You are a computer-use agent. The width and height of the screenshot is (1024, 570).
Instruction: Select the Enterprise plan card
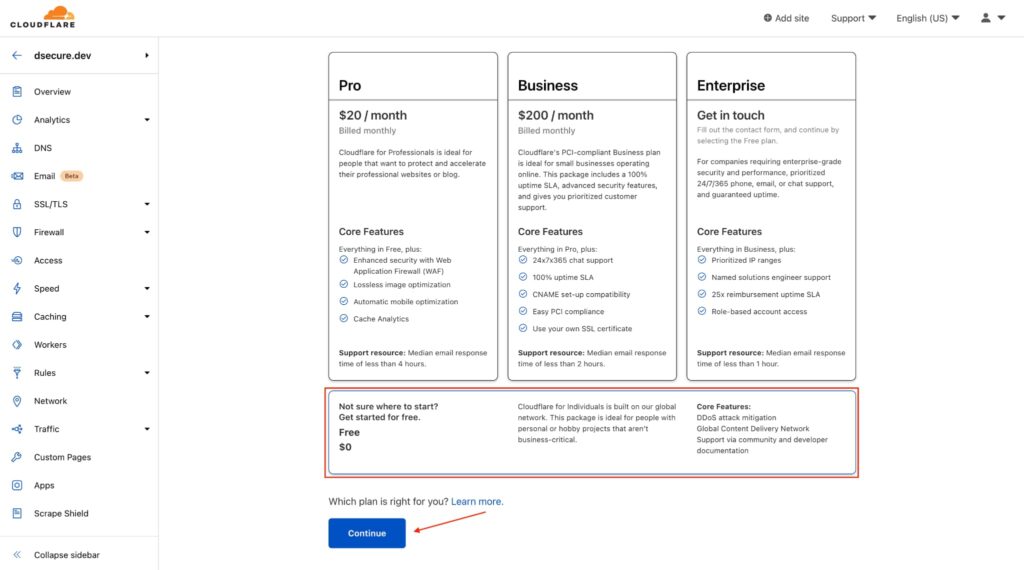[x=771, y=216]
